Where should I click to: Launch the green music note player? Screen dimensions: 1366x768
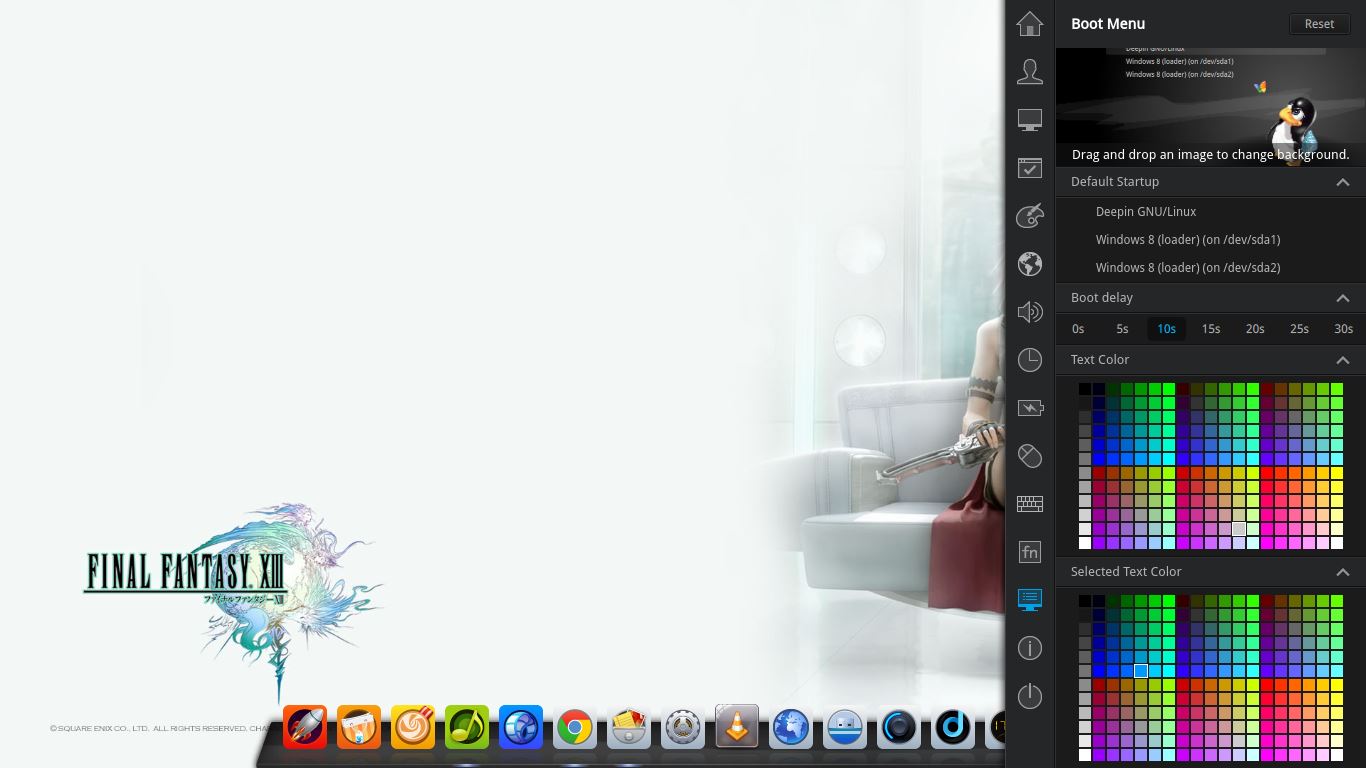click(x=467, y=727)
